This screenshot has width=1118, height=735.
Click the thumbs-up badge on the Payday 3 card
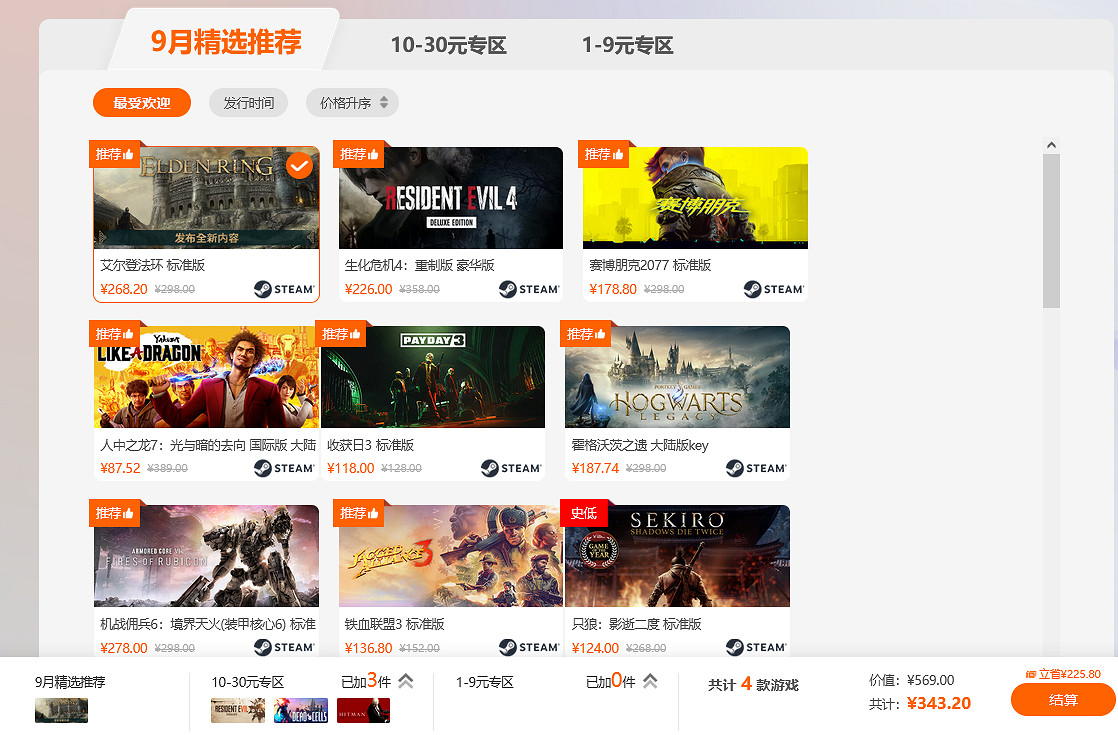tap(343, 333)
